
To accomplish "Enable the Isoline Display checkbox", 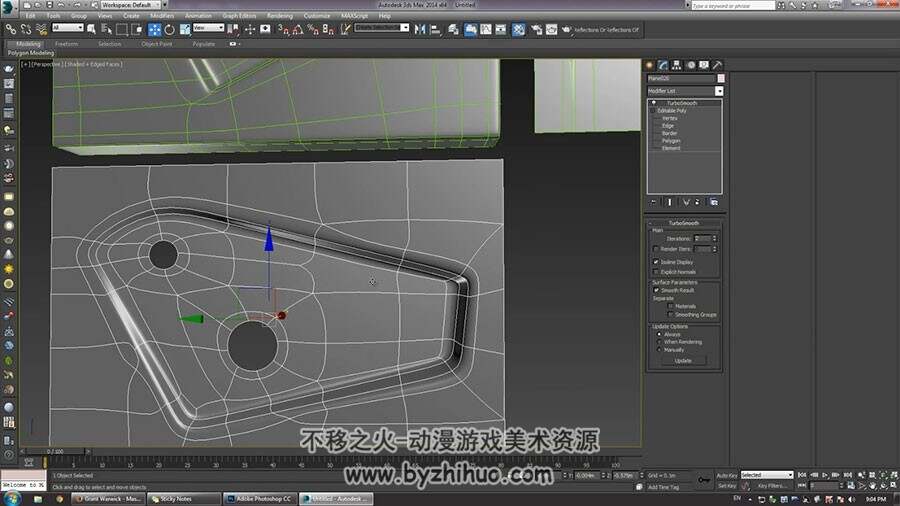I will click(656, 262).
